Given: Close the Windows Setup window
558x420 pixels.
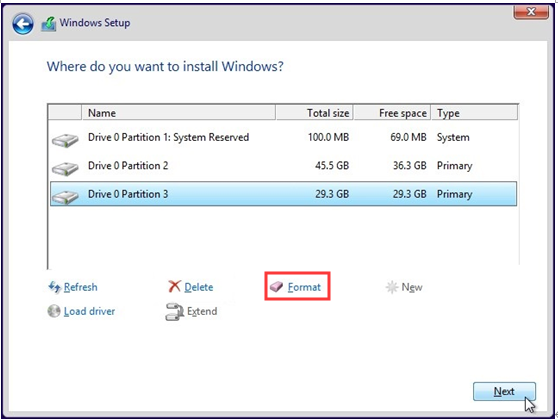Looking at the screenshot, I should pyautogui.click(x=531, y=12).
